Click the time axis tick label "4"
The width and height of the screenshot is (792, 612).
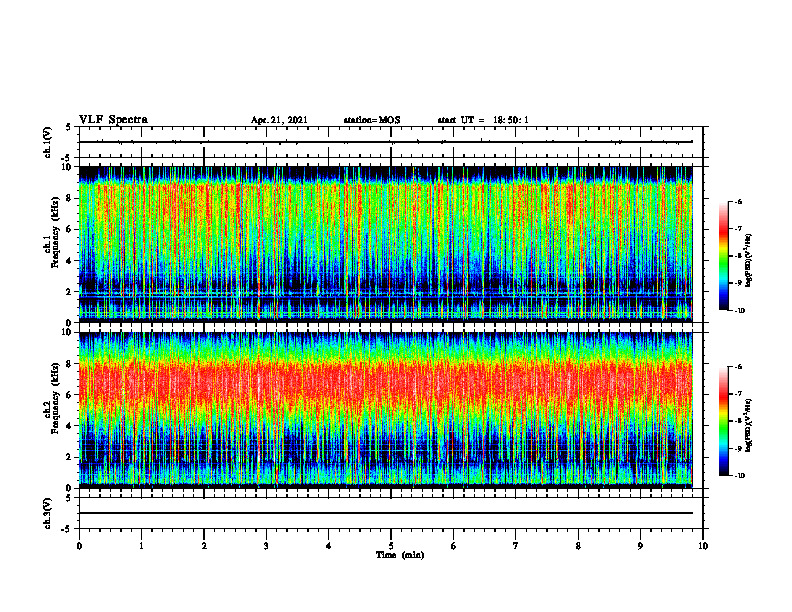pos(329,546)
